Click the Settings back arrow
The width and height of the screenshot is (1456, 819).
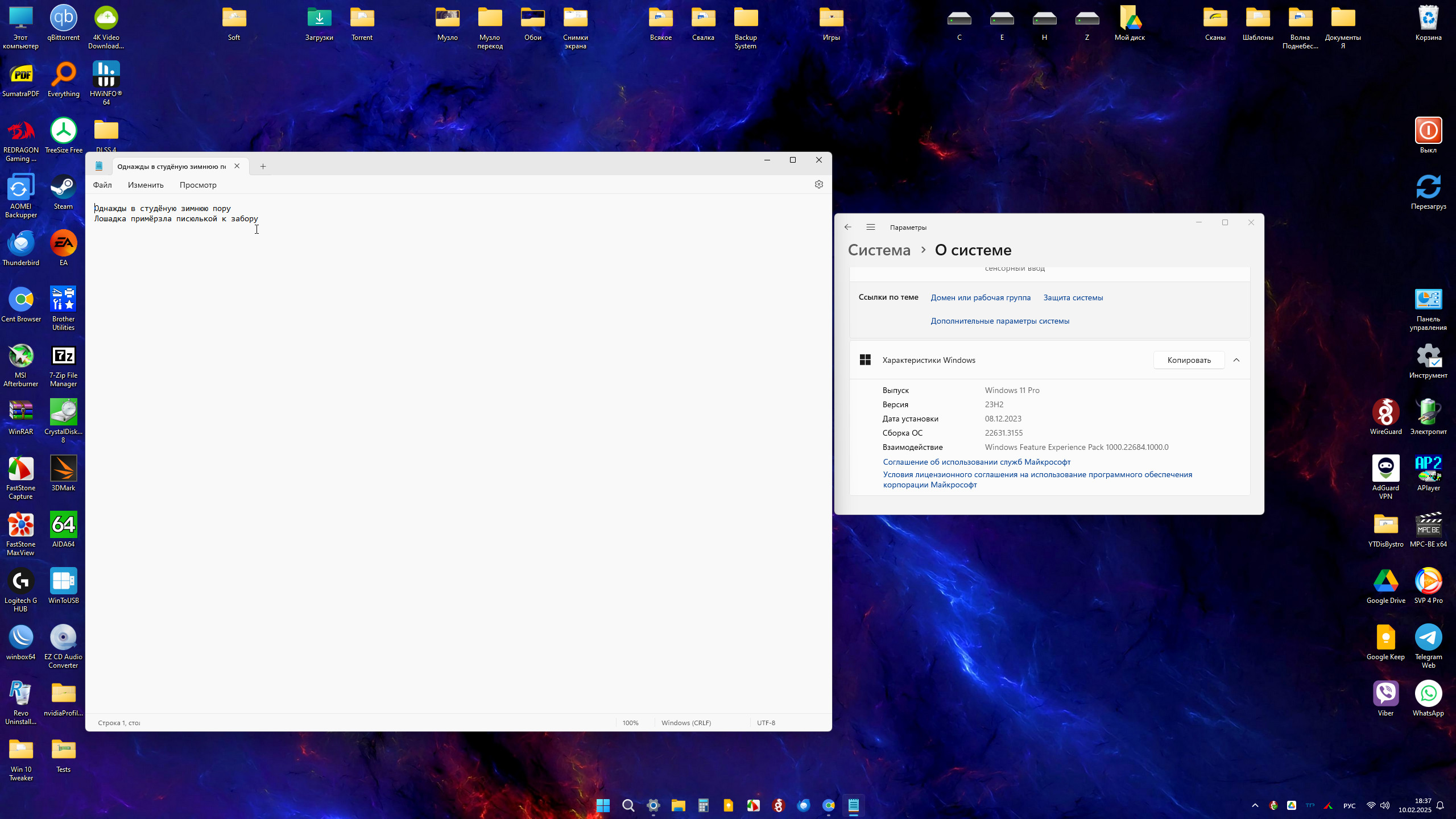[848, 227]
